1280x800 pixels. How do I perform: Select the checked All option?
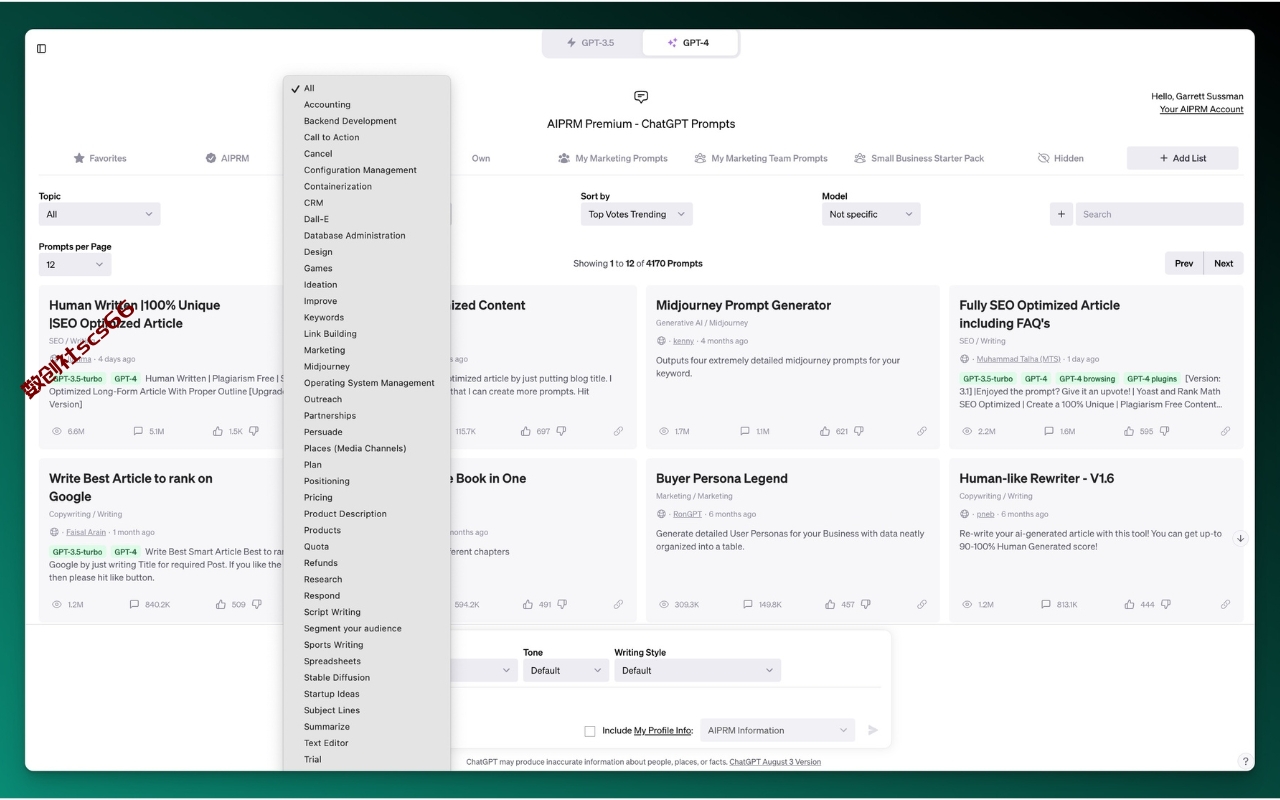367,88
